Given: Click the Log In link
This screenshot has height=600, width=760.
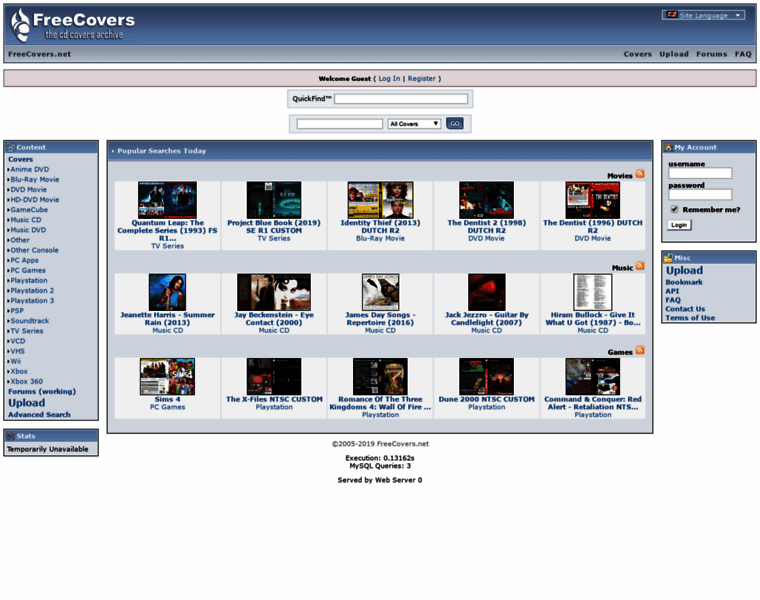Looking at the screenshot, I should pos(389,79).
